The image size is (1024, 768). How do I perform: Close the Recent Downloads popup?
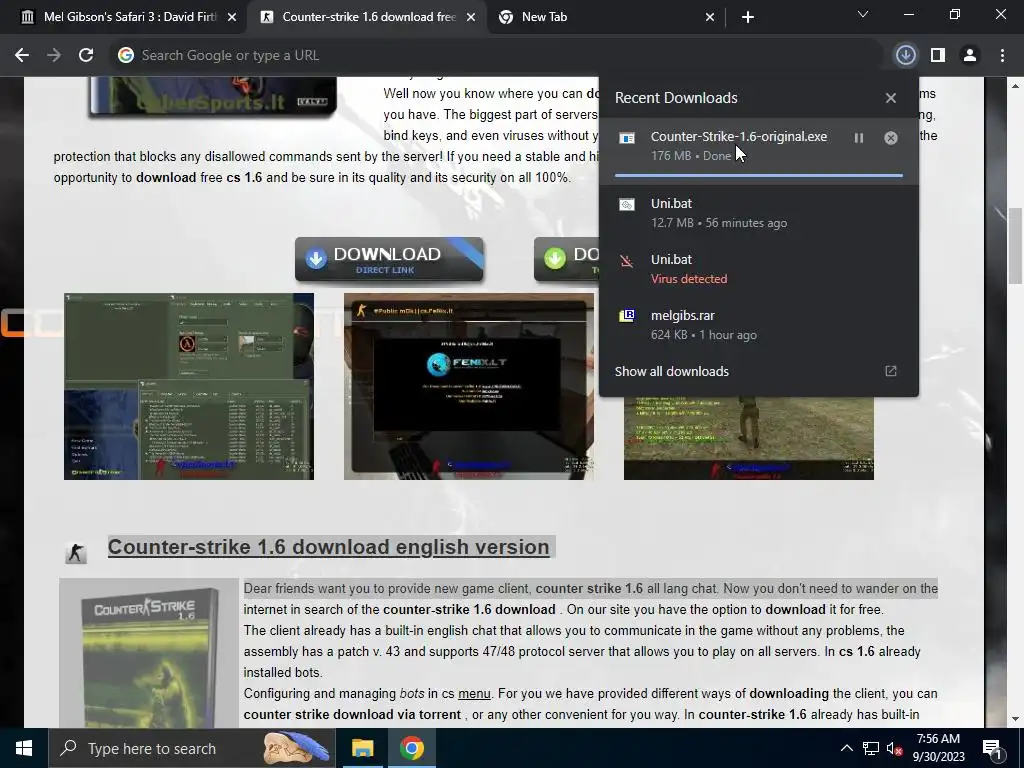click(x=891, y=98)
